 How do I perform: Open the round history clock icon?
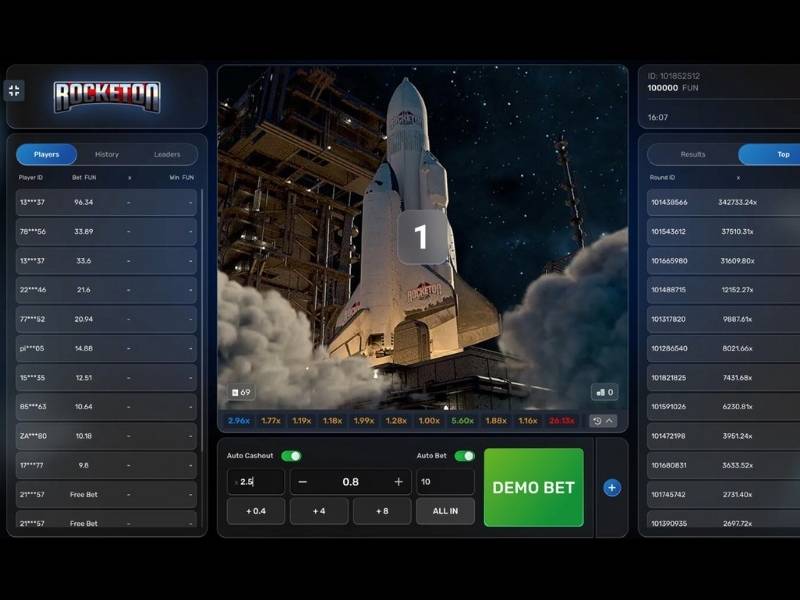click(x=597, y=421)
